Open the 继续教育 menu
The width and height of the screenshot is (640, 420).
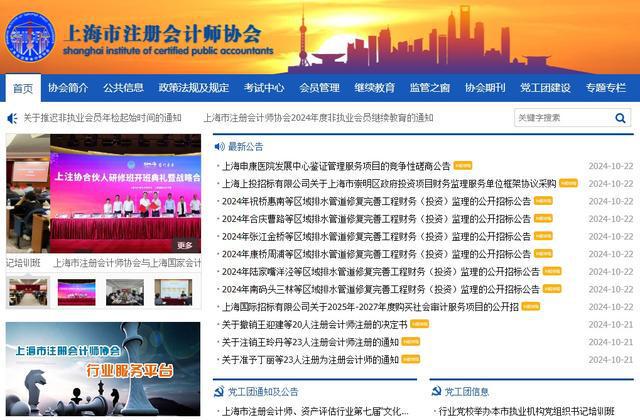pos(375,88)
